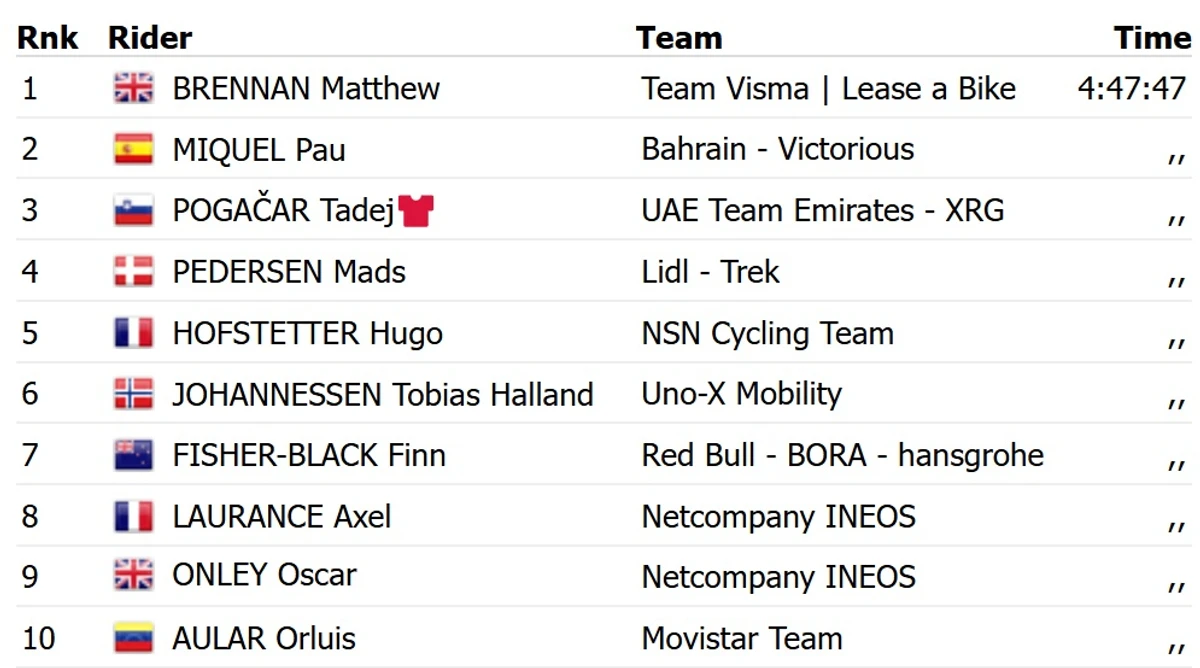The height and width of the screenshot is (668, 1200).
Task: Click the Team column header
Action: [679, 38]
